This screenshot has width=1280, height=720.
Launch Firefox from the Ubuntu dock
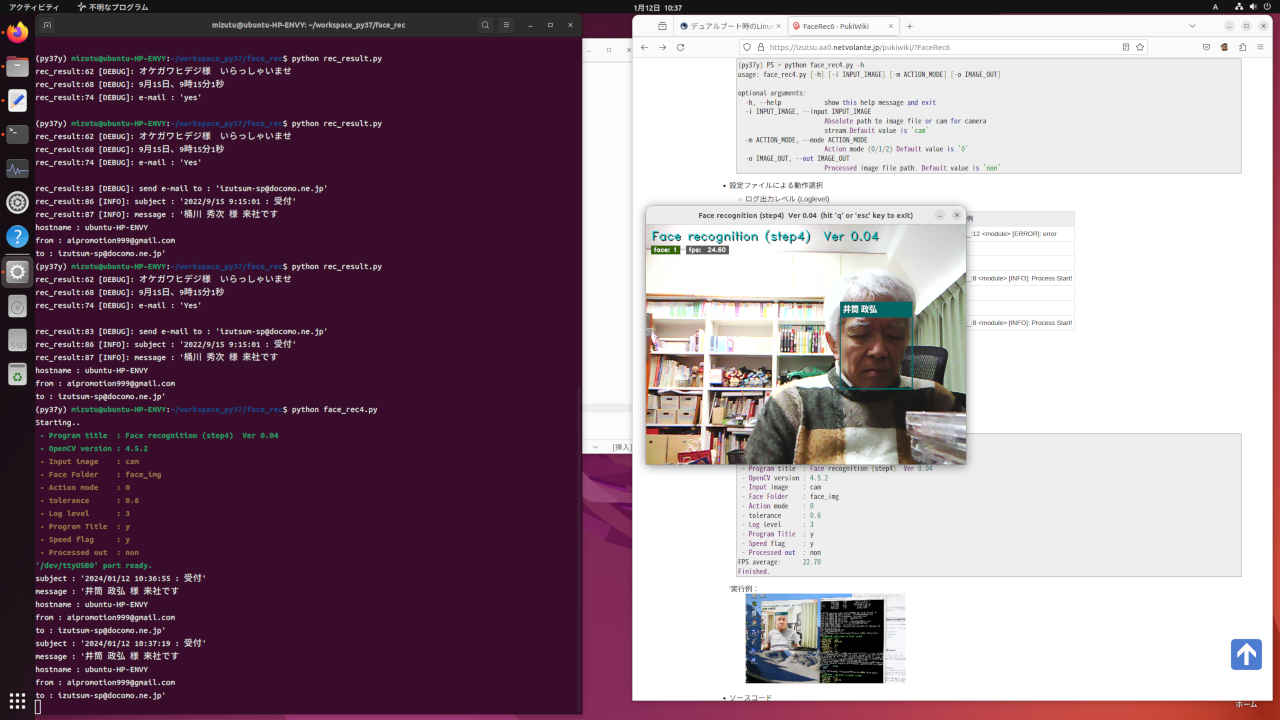coord(17,32)
